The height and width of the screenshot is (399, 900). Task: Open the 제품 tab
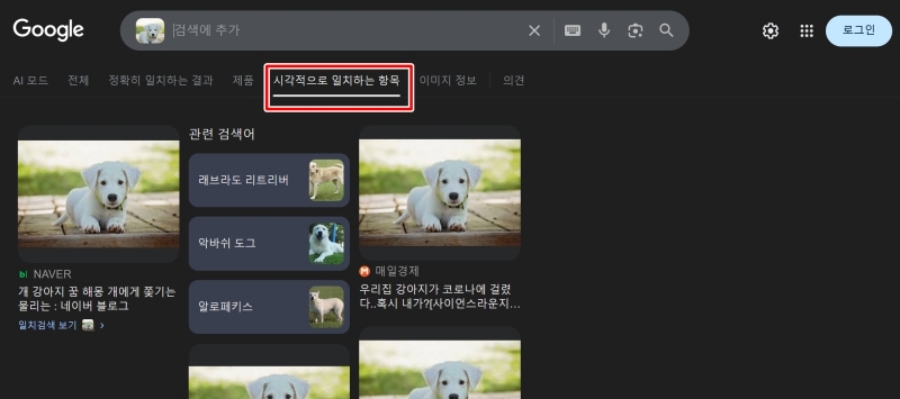[243, 80]
